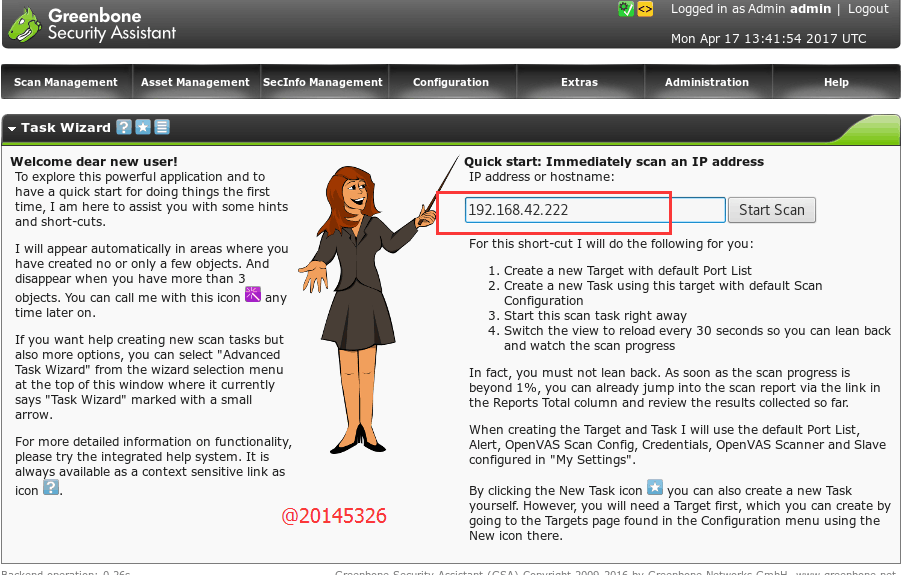The image size is (908, 575).
Task: Click the list icon in the Task Wizard title bar
Action: [162, 127]
